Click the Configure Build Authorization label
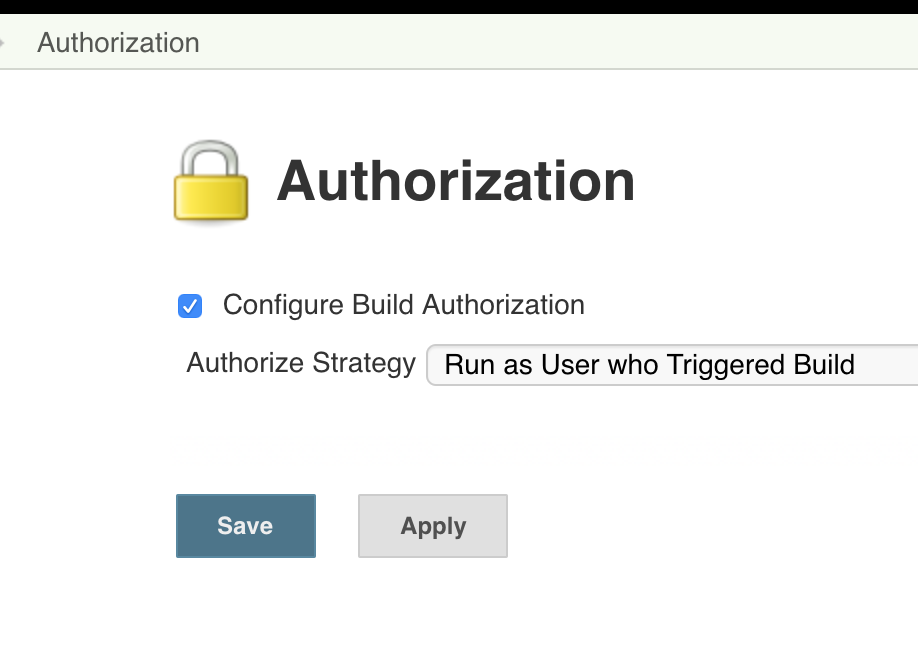The image size is (918, 660). click(x=403, y=305)
